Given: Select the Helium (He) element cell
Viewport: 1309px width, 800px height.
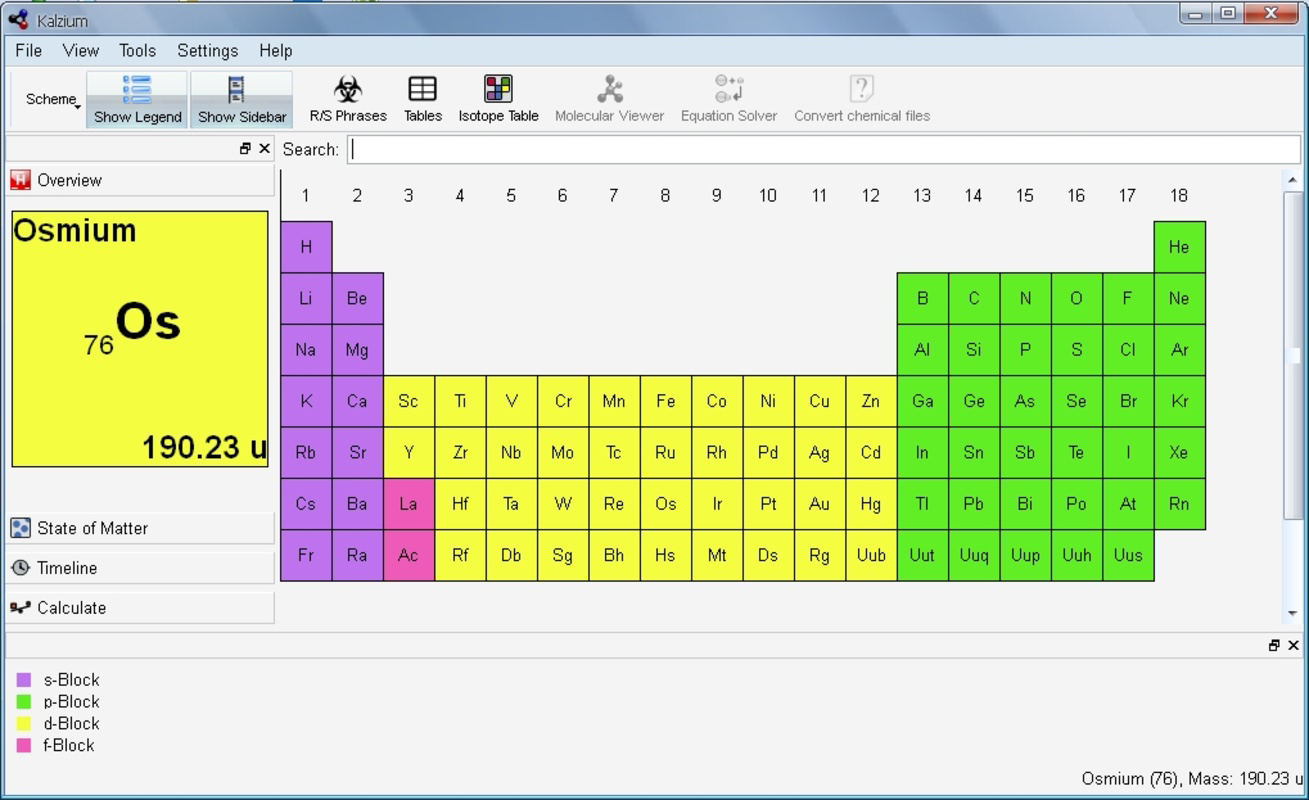Looking at the screenshot, I should coord(1179,247).
